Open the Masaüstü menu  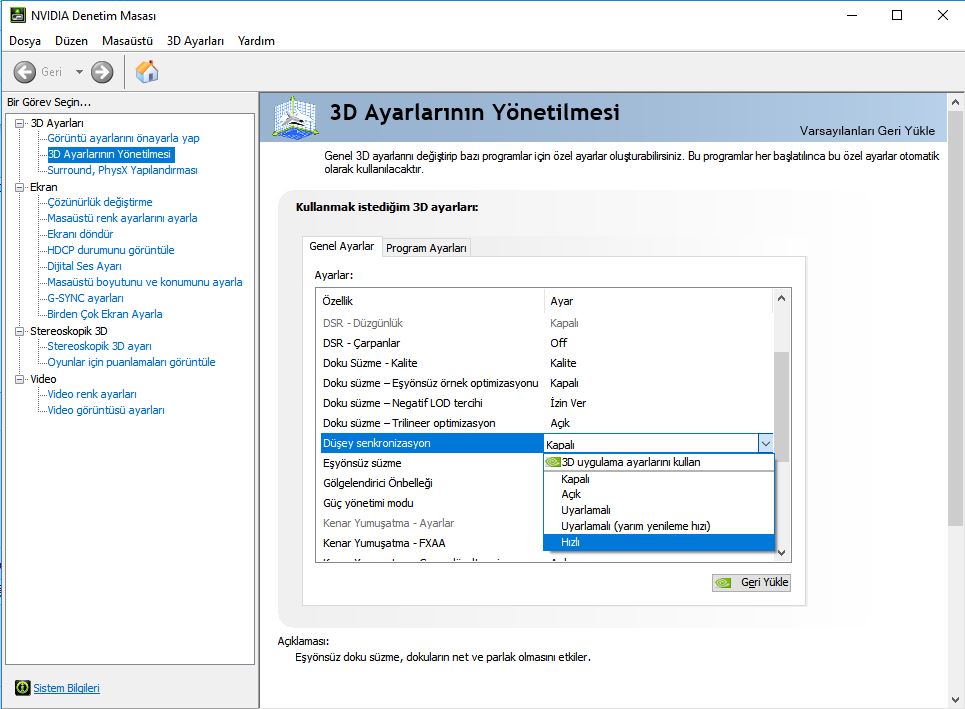tap(127, 41)
